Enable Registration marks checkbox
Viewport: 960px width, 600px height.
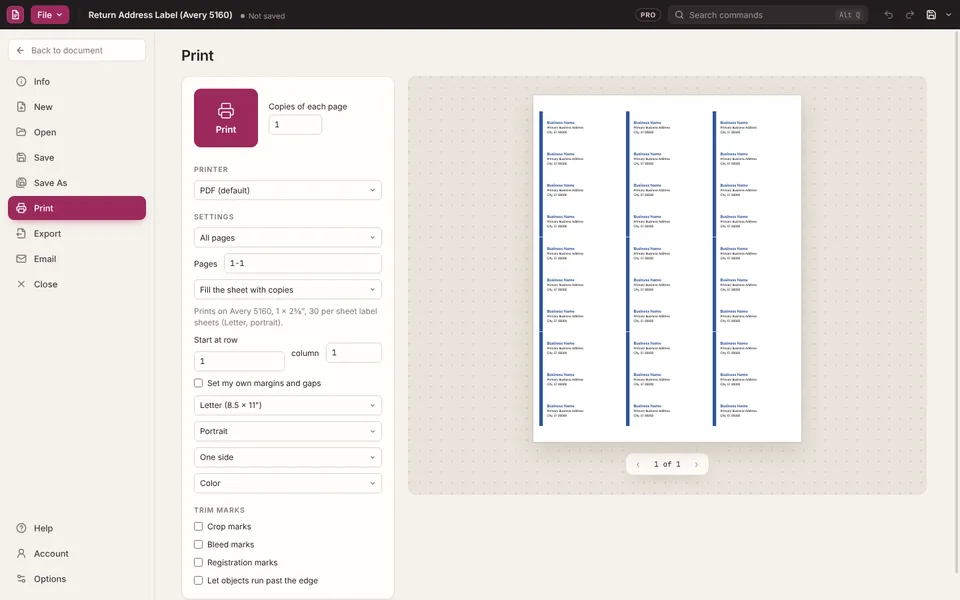[198, 563]
